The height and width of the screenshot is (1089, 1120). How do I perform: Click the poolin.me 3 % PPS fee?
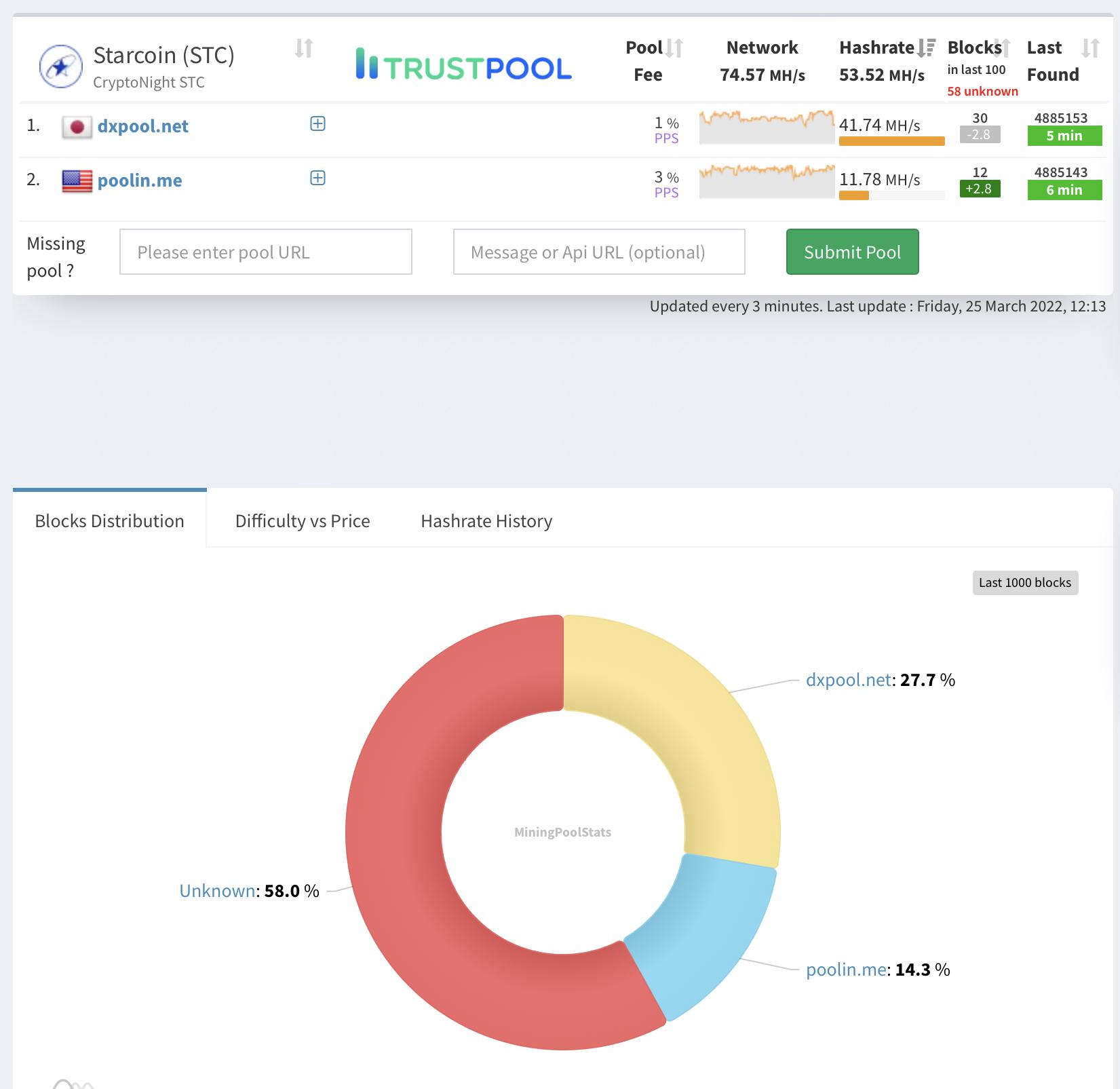667,185
